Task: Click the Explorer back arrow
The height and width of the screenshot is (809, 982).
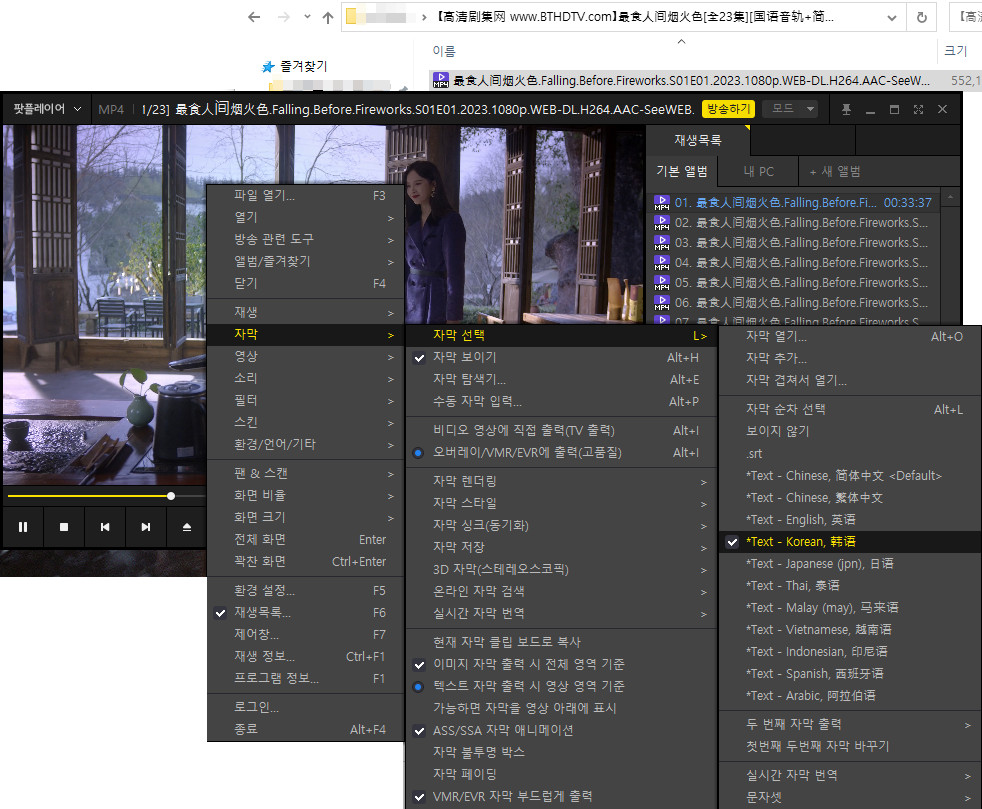Action: (254, 17)
